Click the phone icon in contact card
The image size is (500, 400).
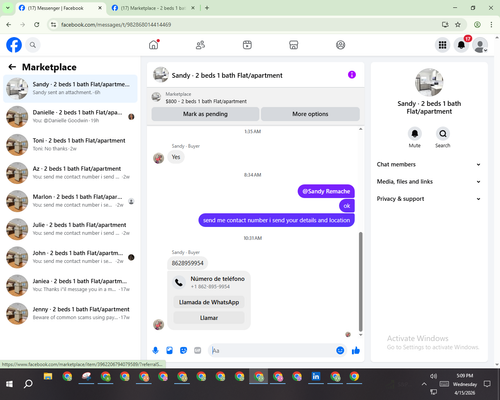179,283
